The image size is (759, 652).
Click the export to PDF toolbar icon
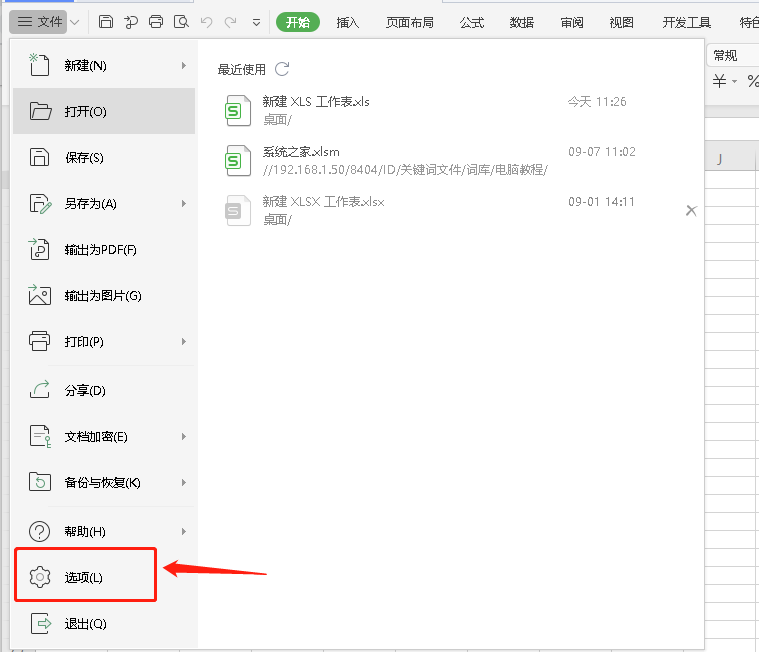(x=131, y=22)
